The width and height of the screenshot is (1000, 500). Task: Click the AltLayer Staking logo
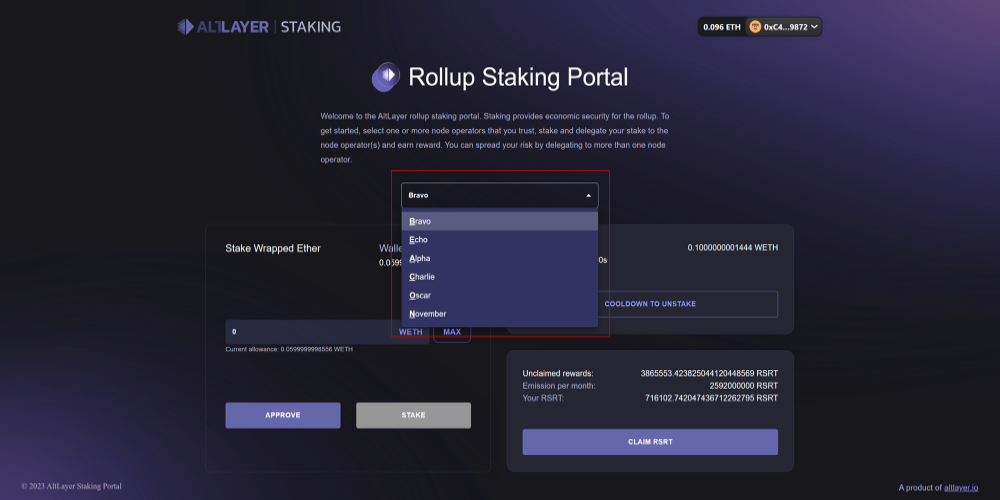point(259,27)
